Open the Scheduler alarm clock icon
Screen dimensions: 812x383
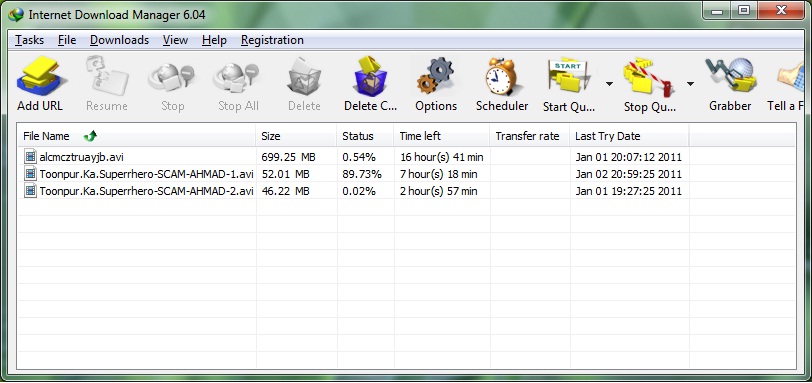(x=501, y=76)
